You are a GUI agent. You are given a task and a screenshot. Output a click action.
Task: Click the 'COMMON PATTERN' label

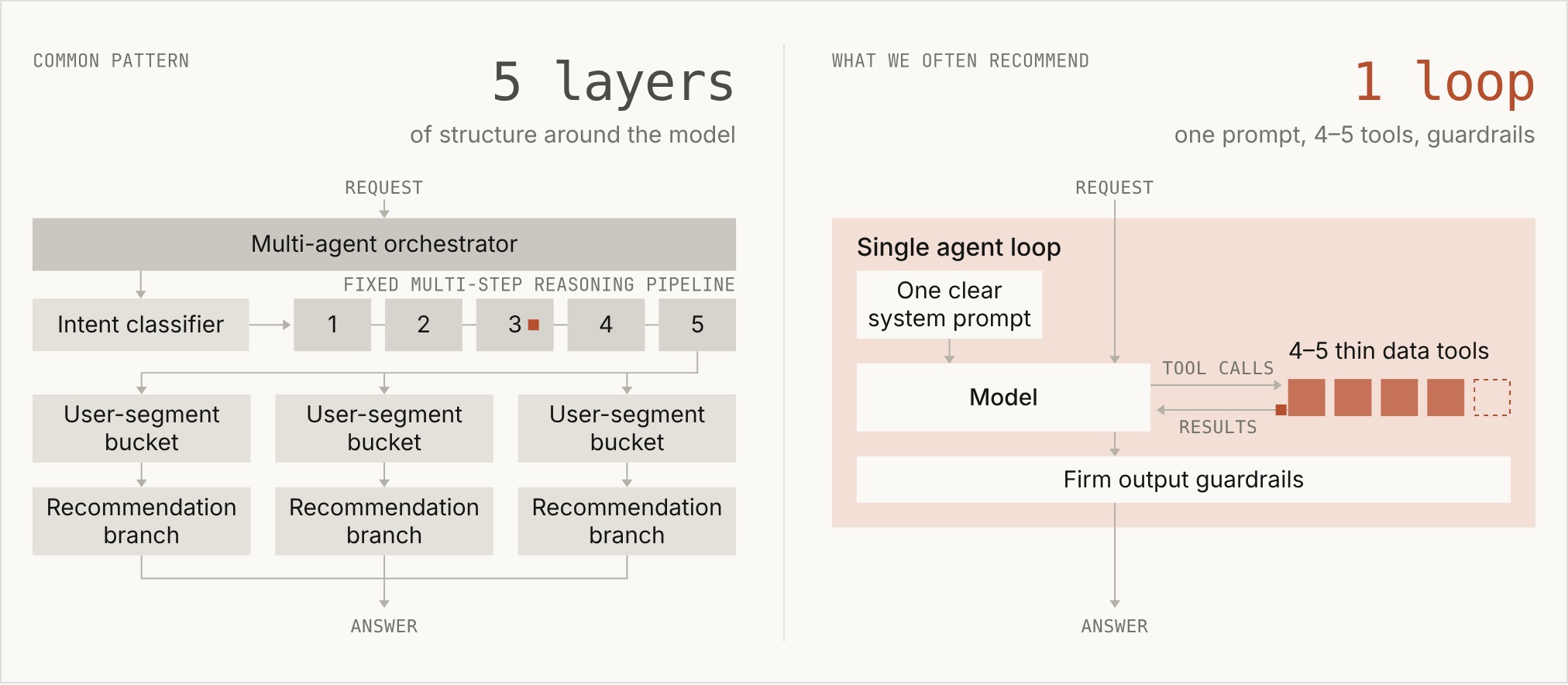[111, 61]
